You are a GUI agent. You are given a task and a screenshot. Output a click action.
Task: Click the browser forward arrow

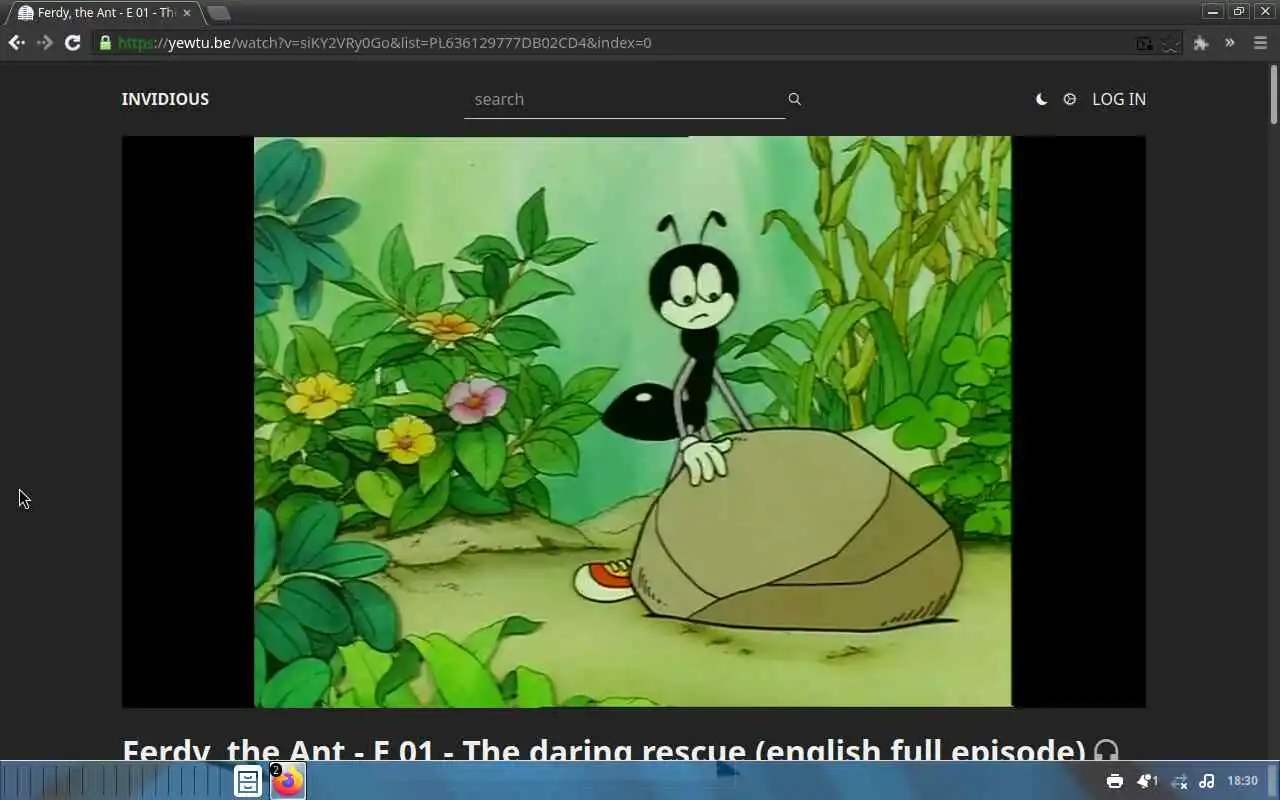[x=44, y=43]
